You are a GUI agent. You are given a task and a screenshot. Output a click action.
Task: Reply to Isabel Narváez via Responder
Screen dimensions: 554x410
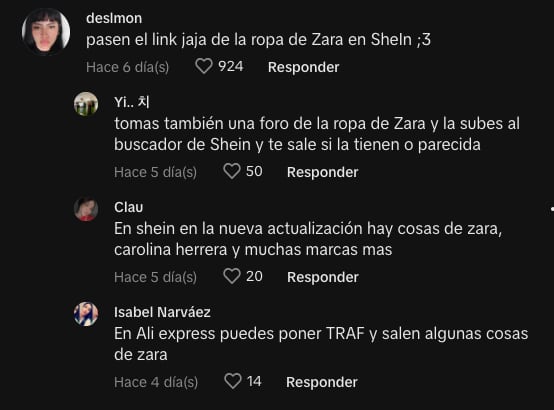pyautogui.click(x=322, y=382)
